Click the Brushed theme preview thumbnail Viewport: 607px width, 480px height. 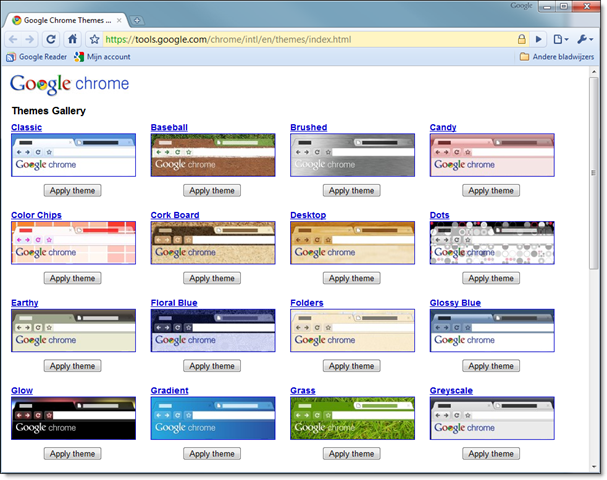[352, 155]
